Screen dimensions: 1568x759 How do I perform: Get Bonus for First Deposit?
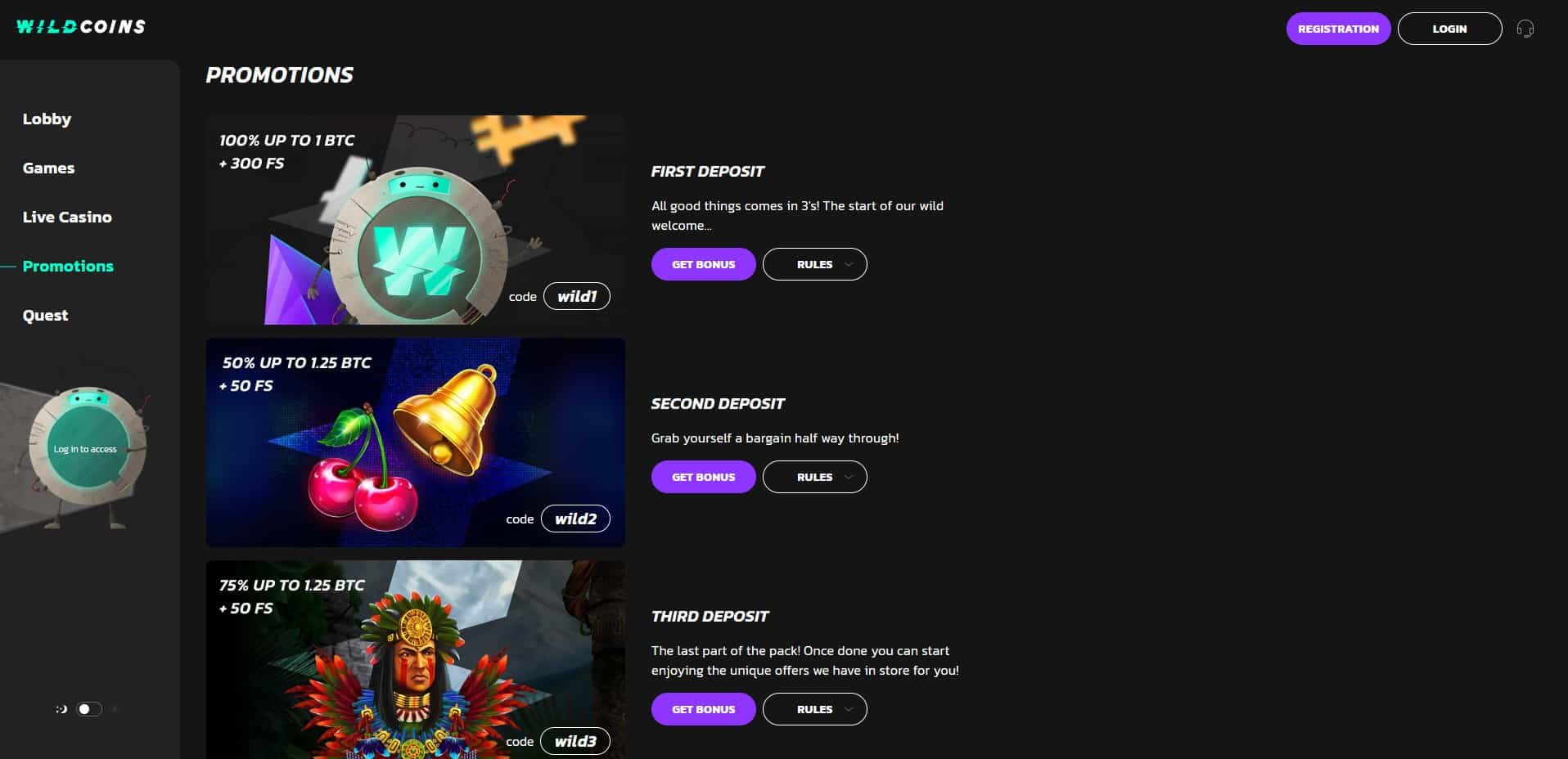click(703, 264)
